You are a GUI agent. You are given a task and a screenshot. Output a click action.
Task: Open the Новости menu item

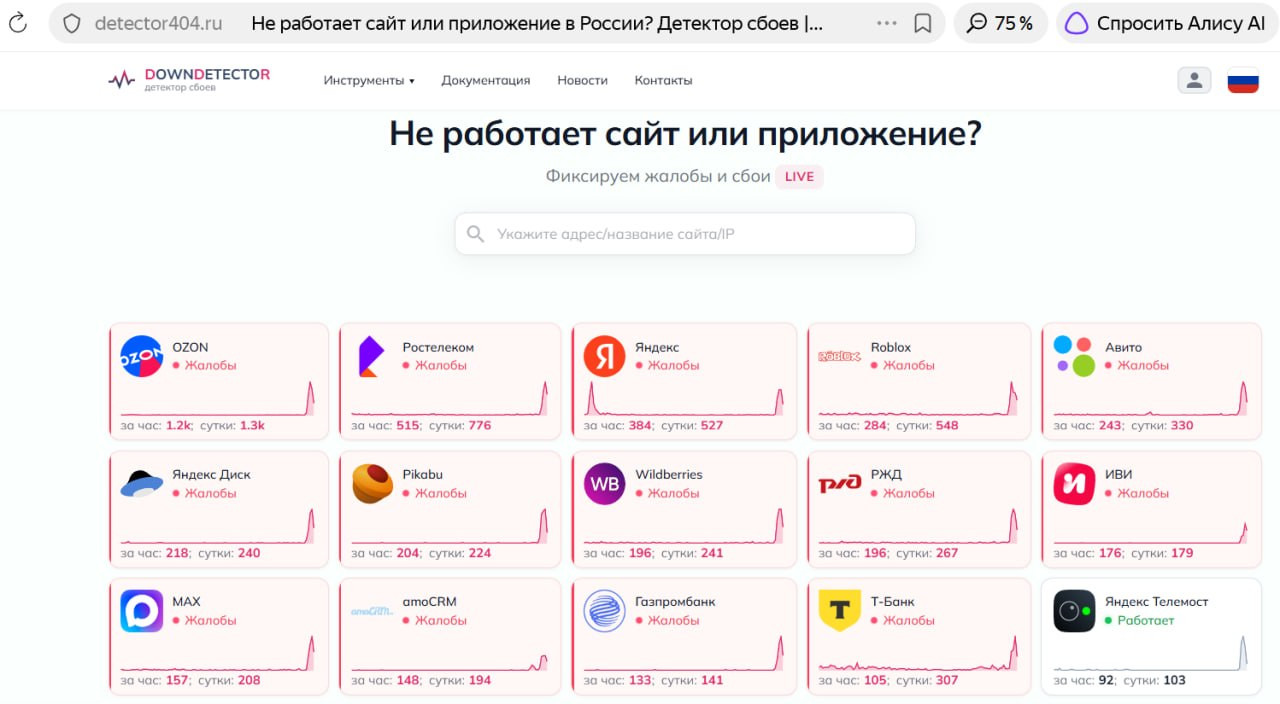(583, 80)
